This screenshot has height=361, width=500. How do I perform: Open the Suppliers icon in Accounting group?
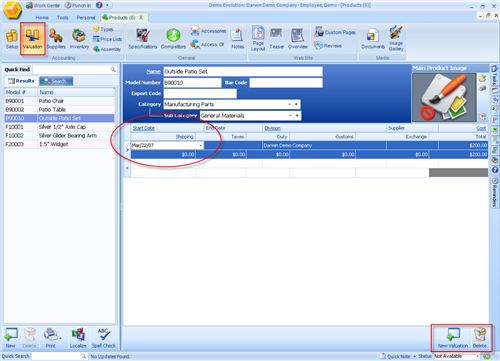pos(56,39)
